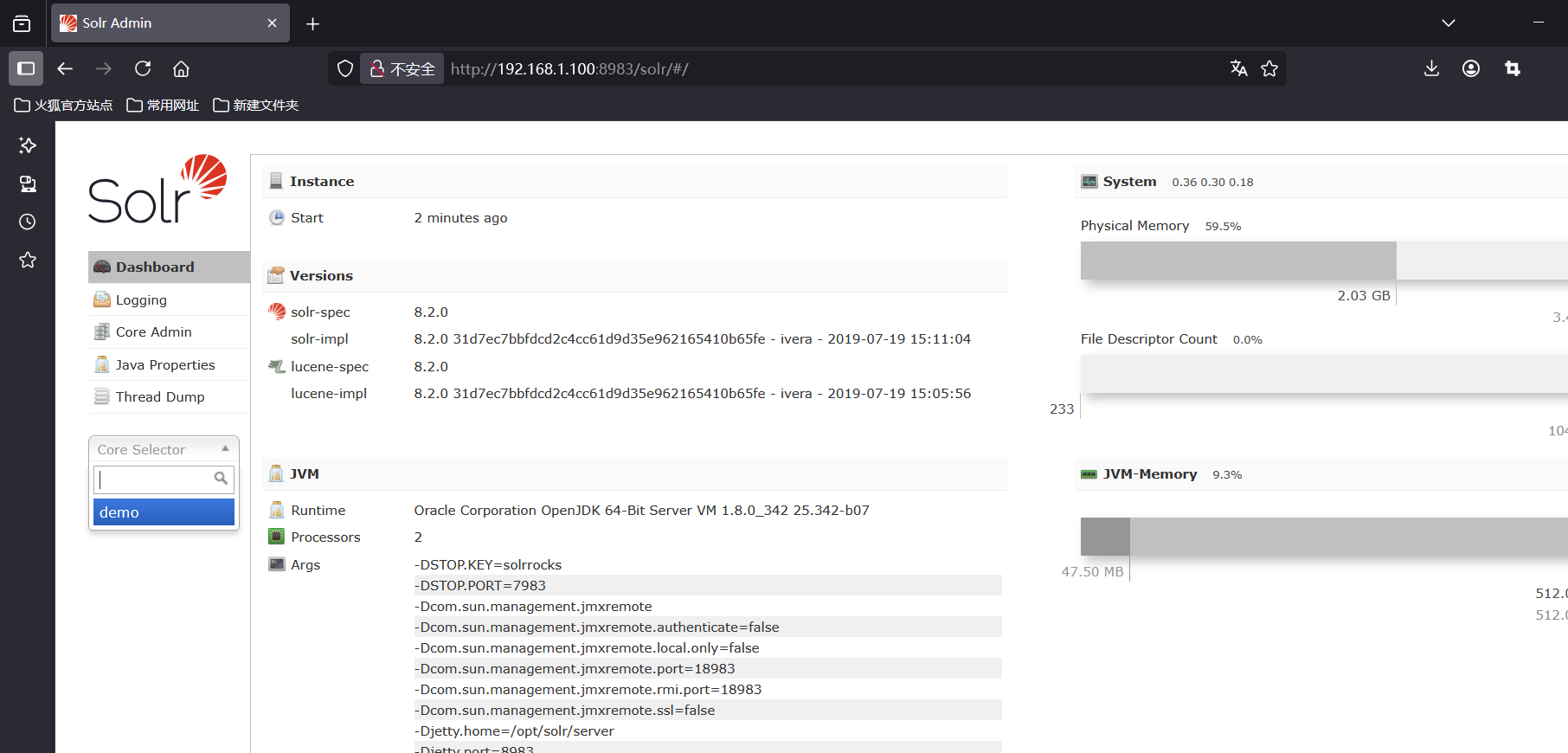Open a new browser tab

tap(313, 23)
